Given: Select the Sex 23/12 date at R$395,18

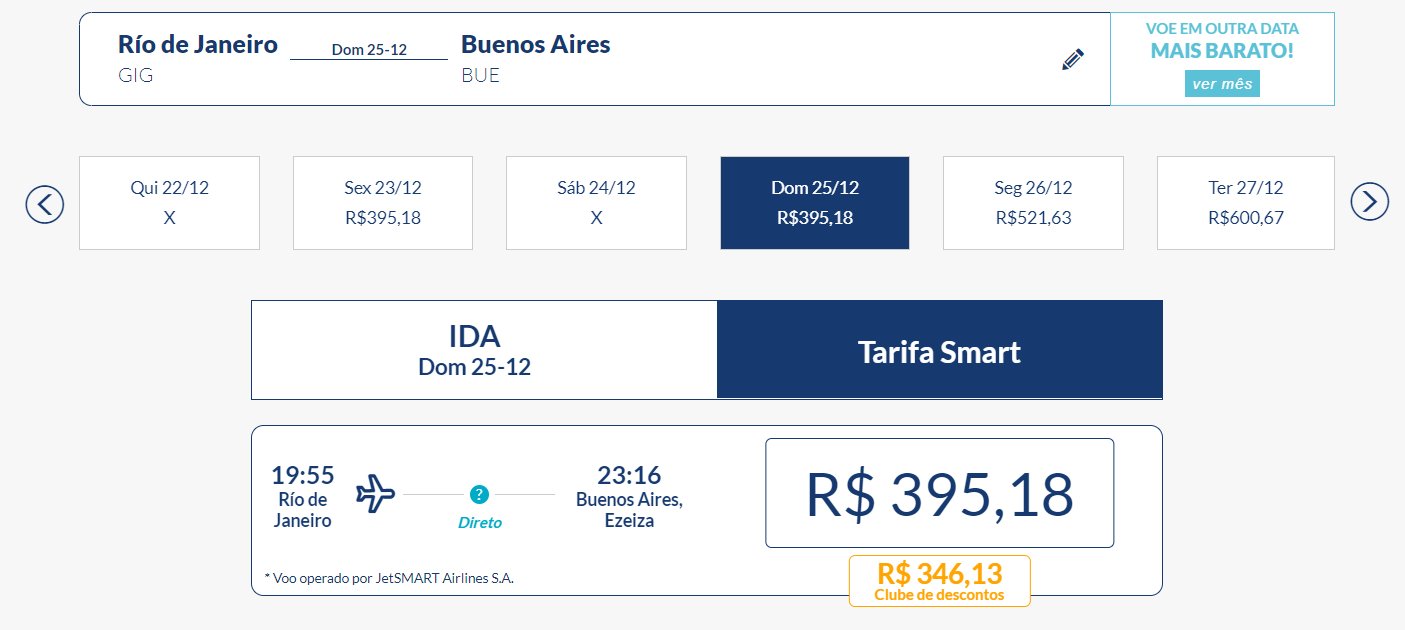Looking at the screenshot, I should click(x=383, y=203).
